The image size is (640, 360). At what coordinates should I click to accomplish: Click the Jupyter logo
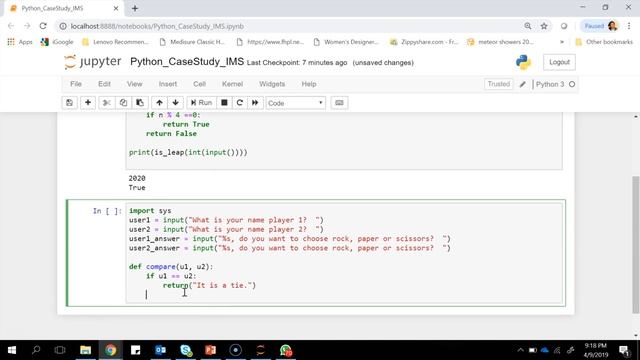pos(93,62)
